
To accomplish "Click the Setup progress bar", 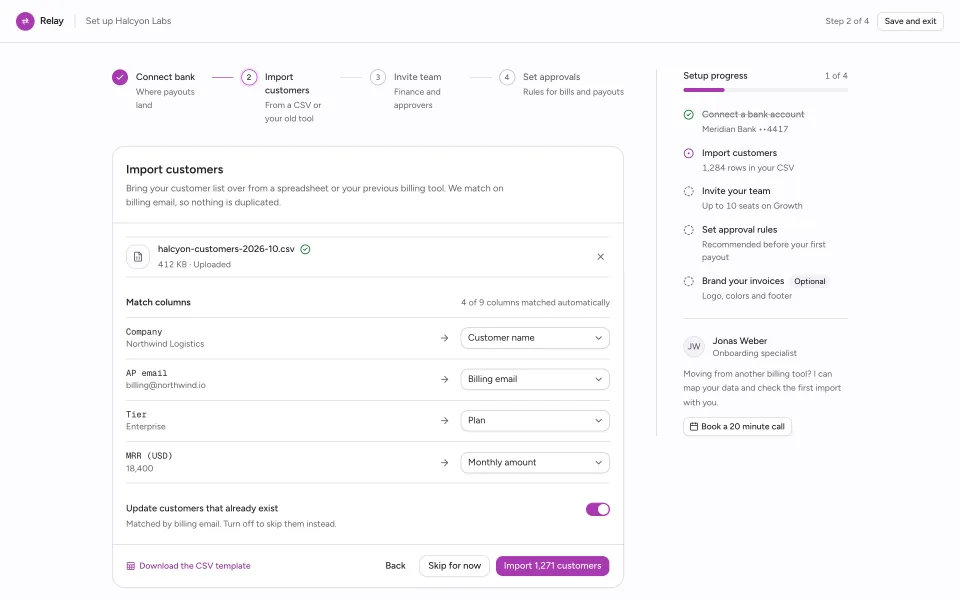I will point(765,90).
